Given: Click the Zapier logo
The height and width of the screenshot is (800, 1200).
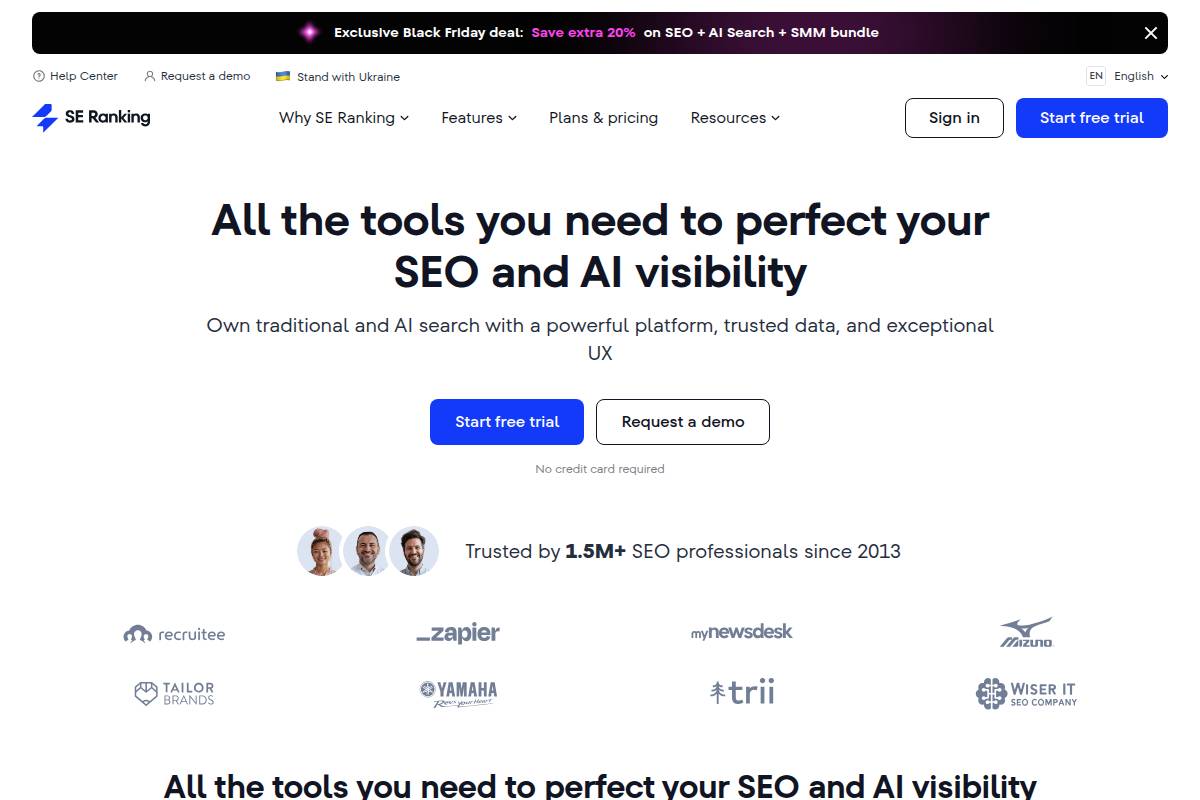Looking at the screenshot, I should click(x=458, y=633).
